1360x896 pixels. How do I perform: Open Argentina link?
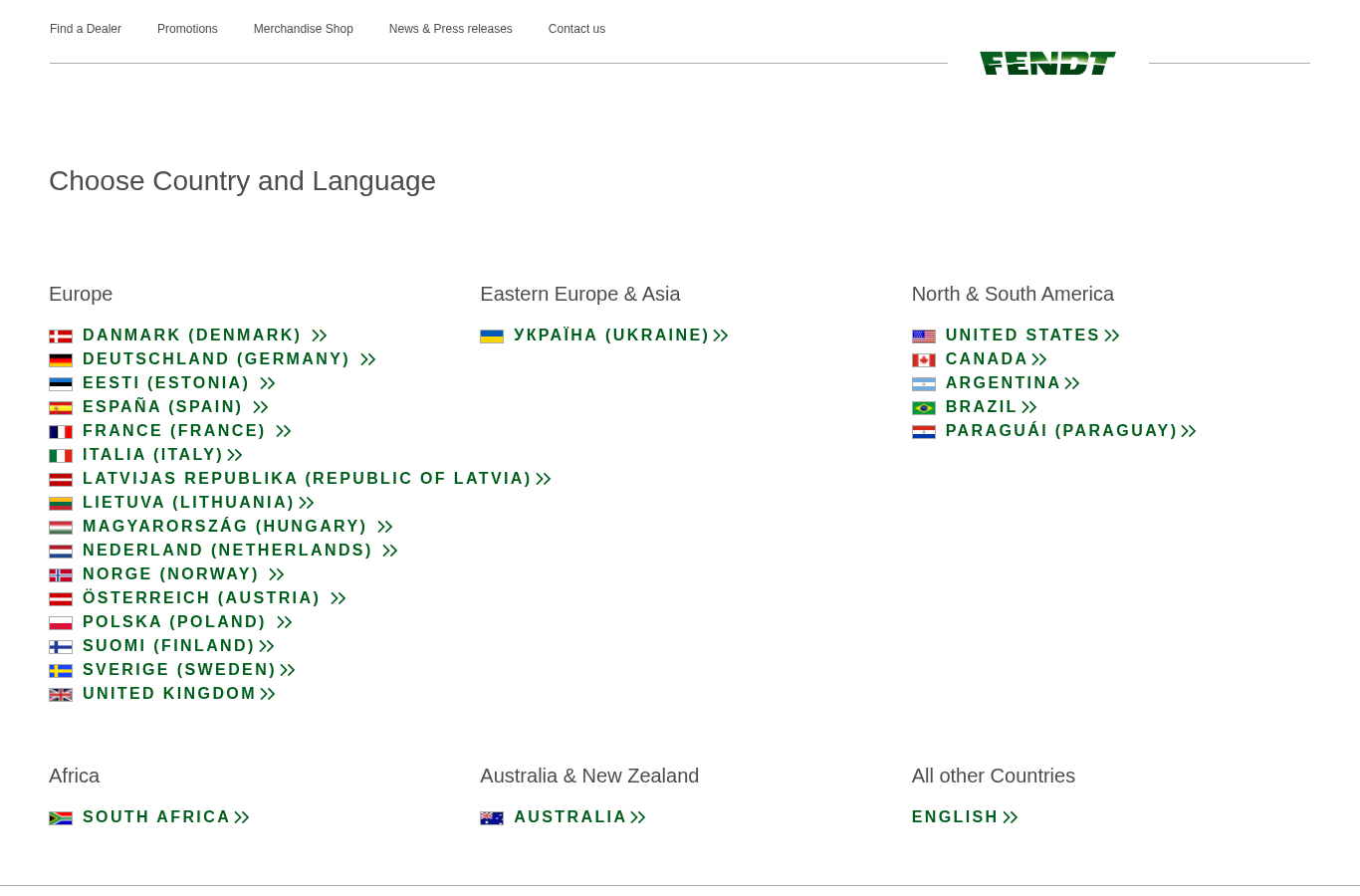(x=1013, y=383)
